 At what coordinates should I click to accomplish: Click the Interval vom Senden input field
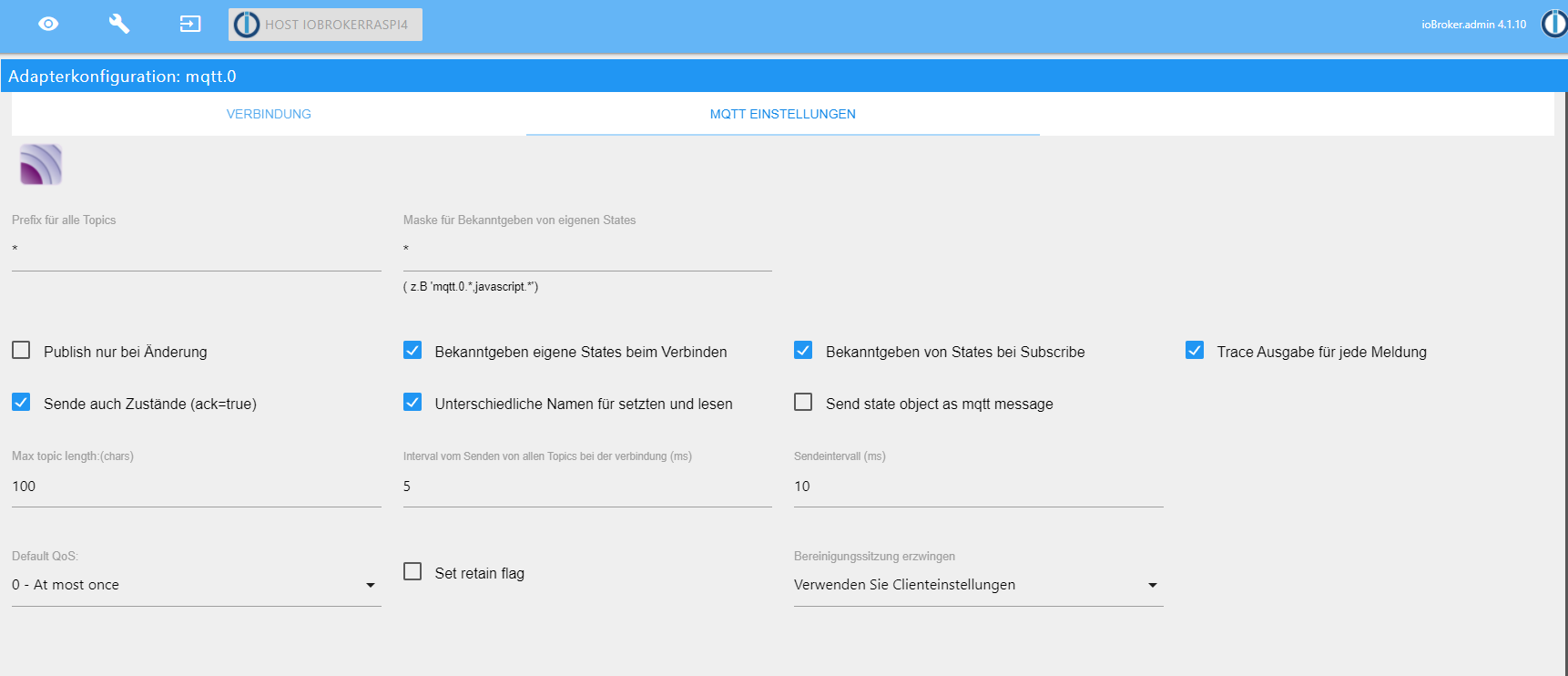pyautogui.click(x=587, y=487)
